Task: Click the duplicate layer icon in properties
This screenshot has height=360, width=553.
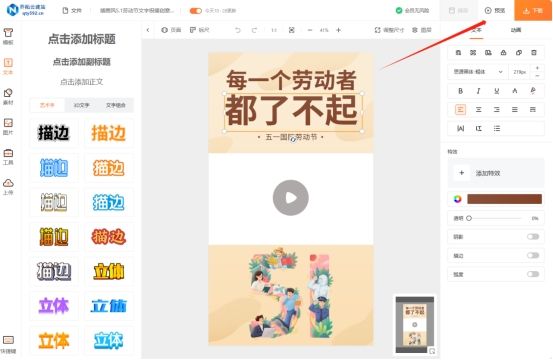Action: click(x=519, y=53)
